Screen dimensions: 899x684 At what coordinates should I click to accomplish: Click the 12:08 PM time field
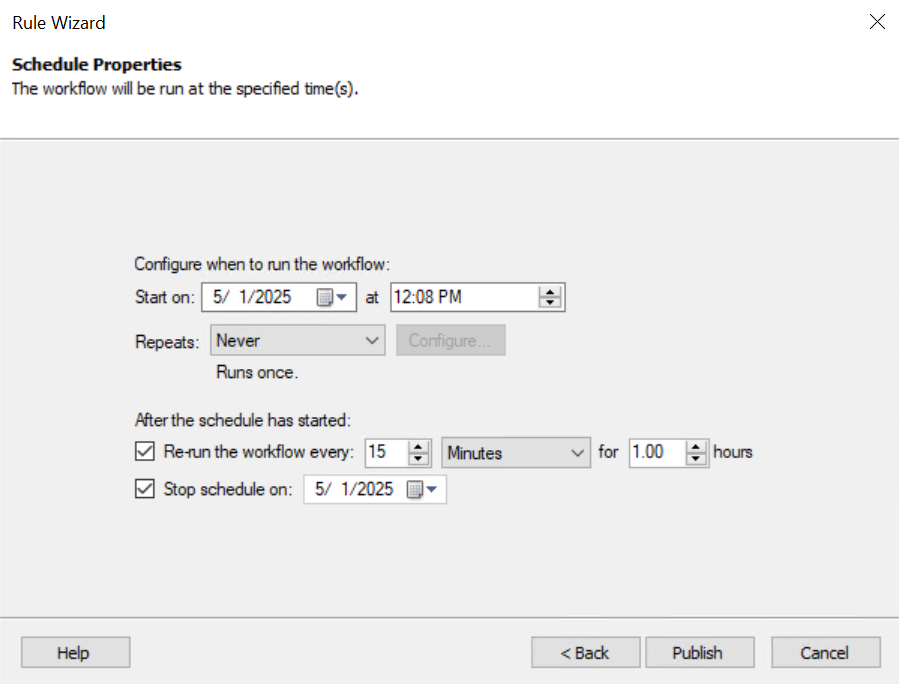coord(460,297)
